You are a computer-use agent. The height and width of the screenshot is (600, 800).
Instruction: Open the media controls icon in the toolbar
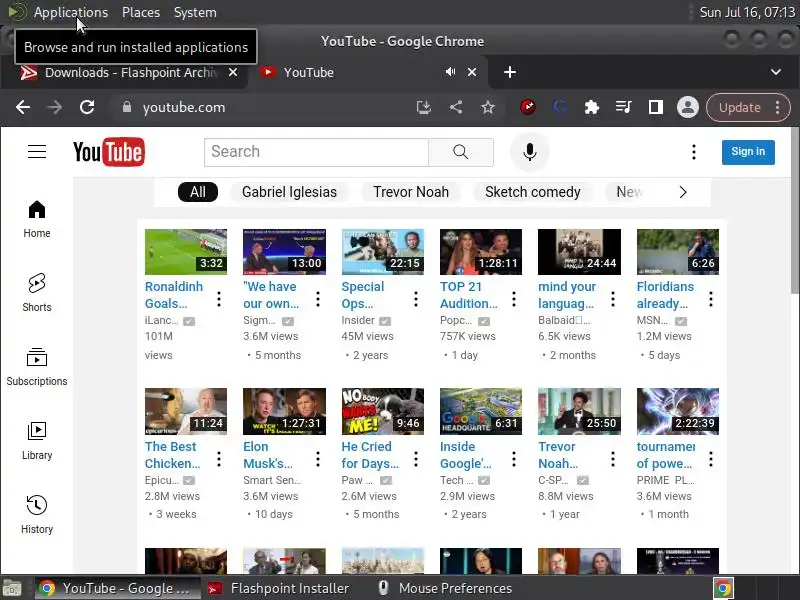pyautogui.click(x=623, y=107)
